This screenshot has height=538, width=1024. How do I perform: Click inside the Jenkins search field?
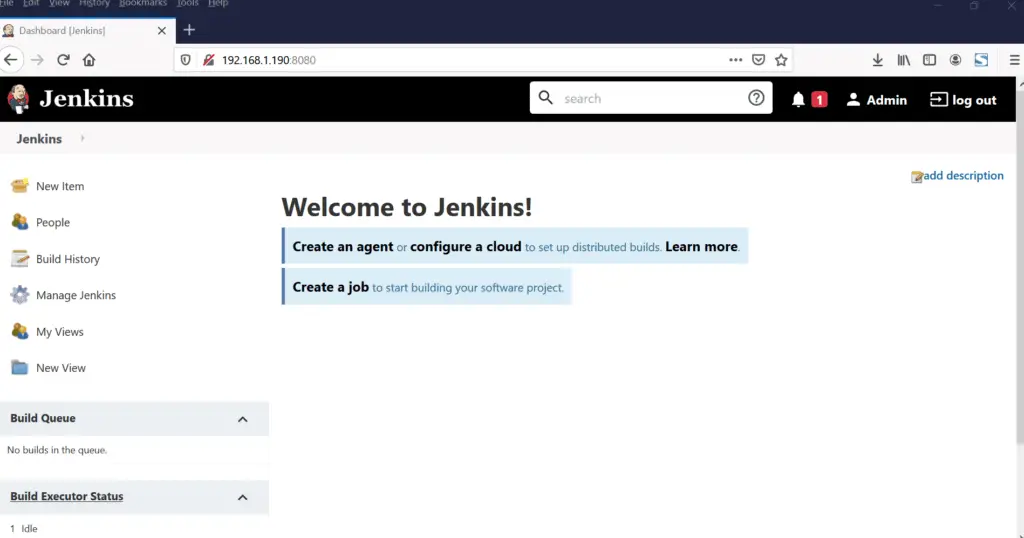650,98
